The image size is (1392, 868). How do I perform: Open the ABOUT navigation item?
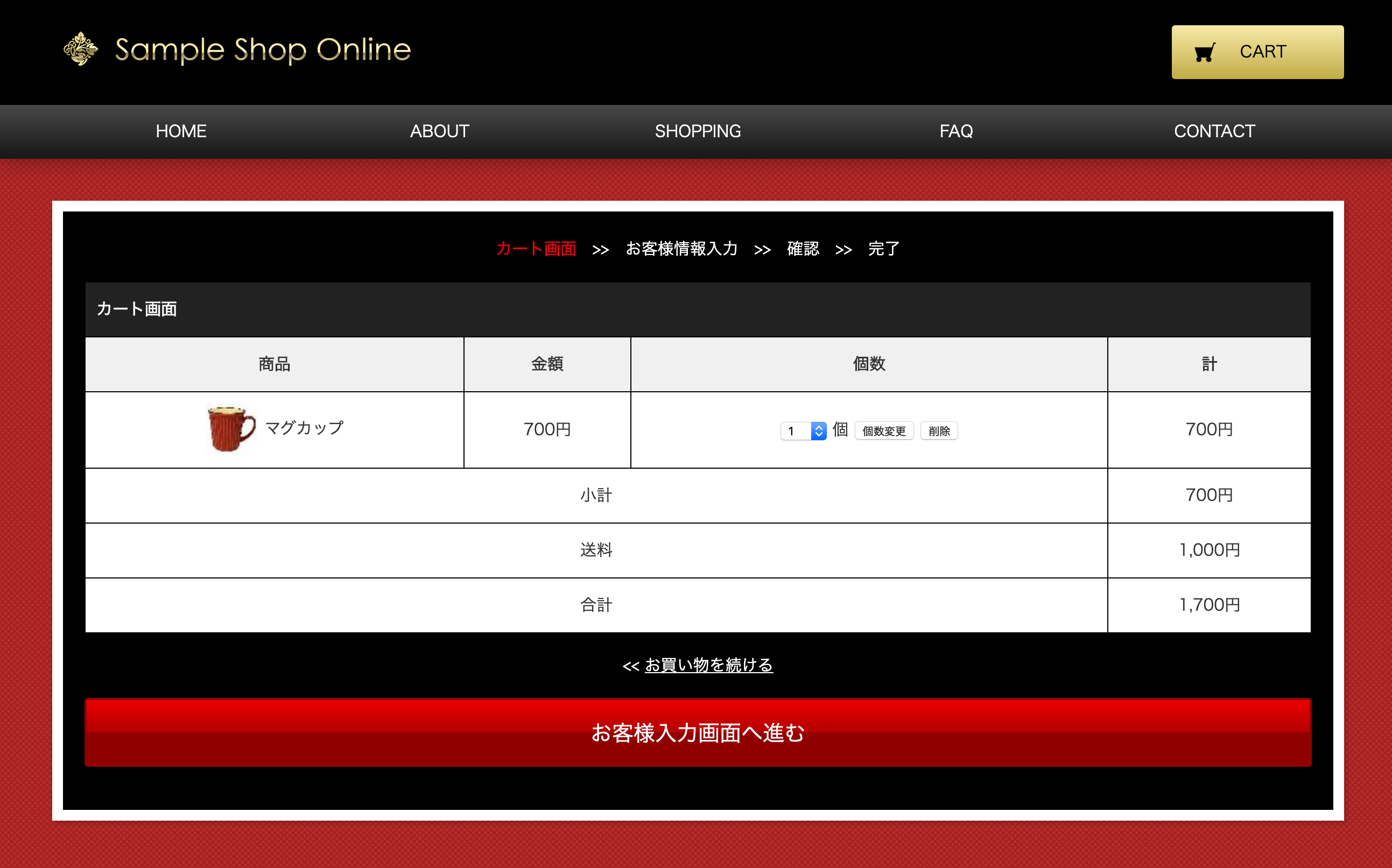[x=439, y=131]
